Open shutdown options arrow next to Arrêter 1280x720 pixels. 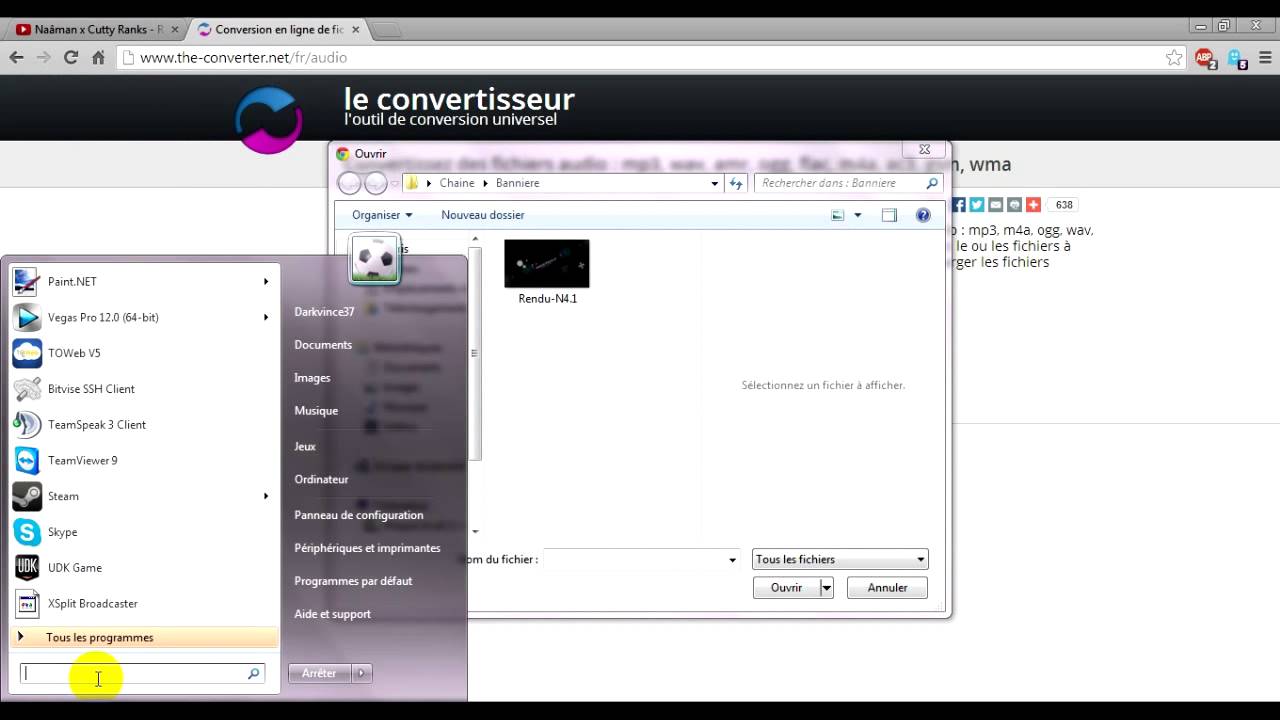pos(362,673)
